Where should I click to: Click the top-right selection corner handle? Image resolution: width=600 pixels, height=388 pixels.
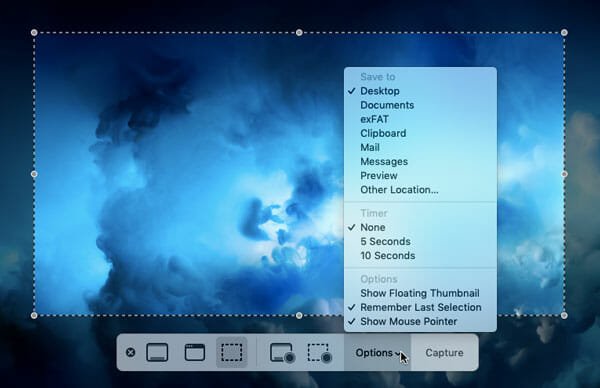click(x=564, y=33)
